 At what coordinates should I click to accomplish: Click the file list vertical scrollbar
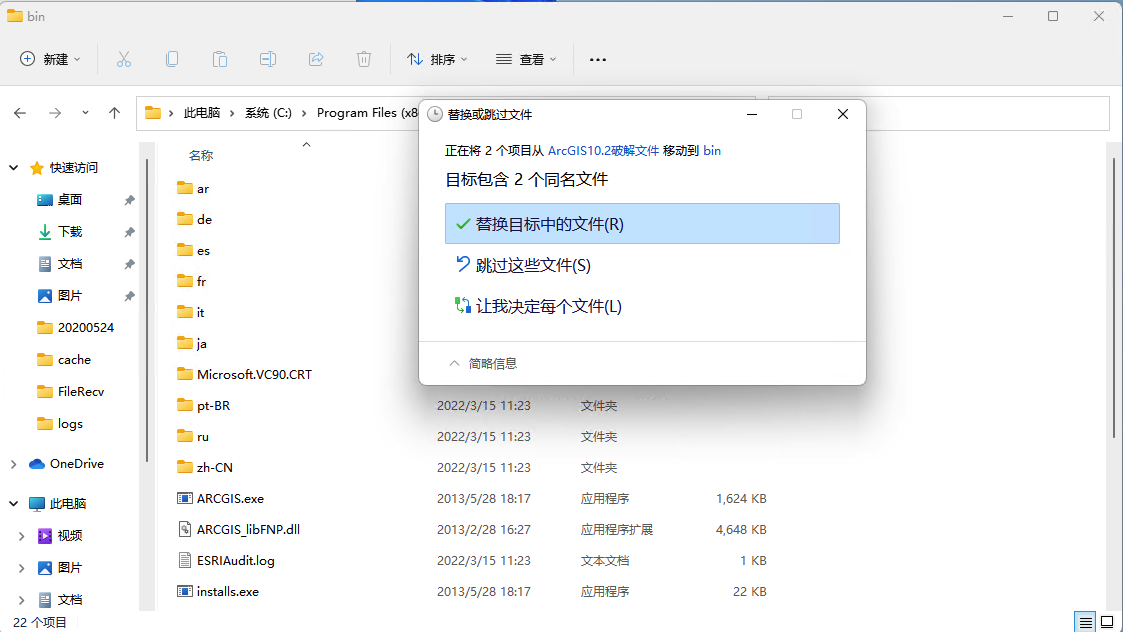[x=1114, y=297]
